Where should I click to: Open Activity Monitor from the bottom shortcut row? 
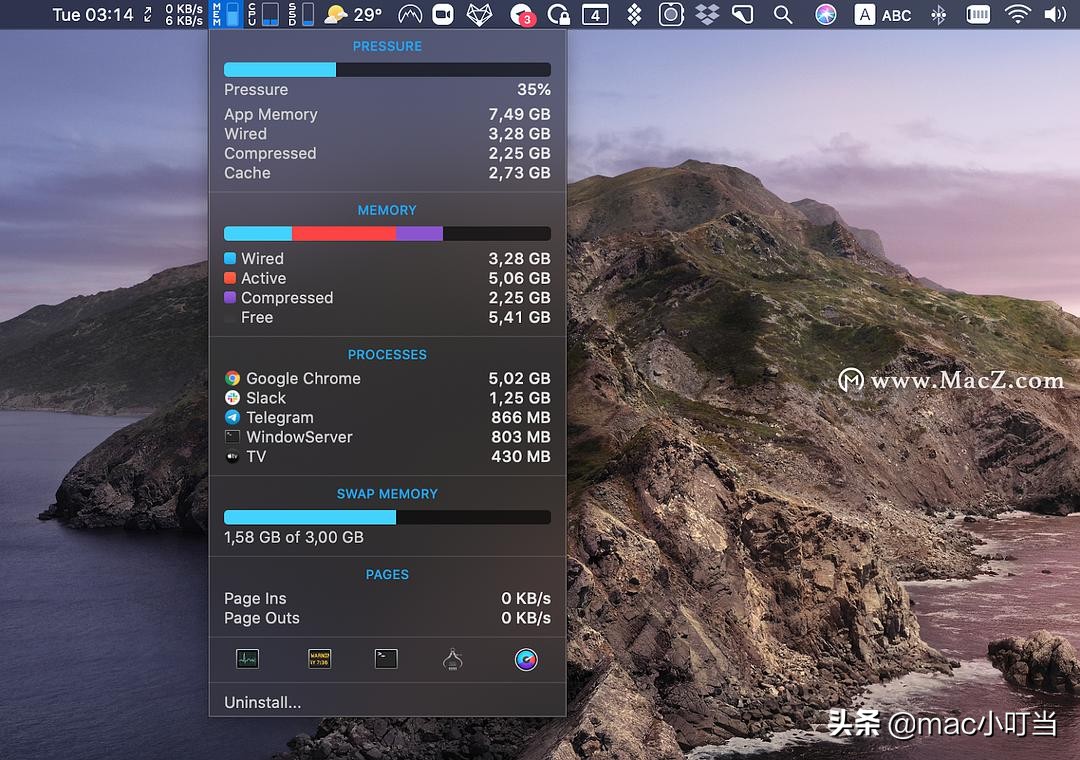point(246,658)
